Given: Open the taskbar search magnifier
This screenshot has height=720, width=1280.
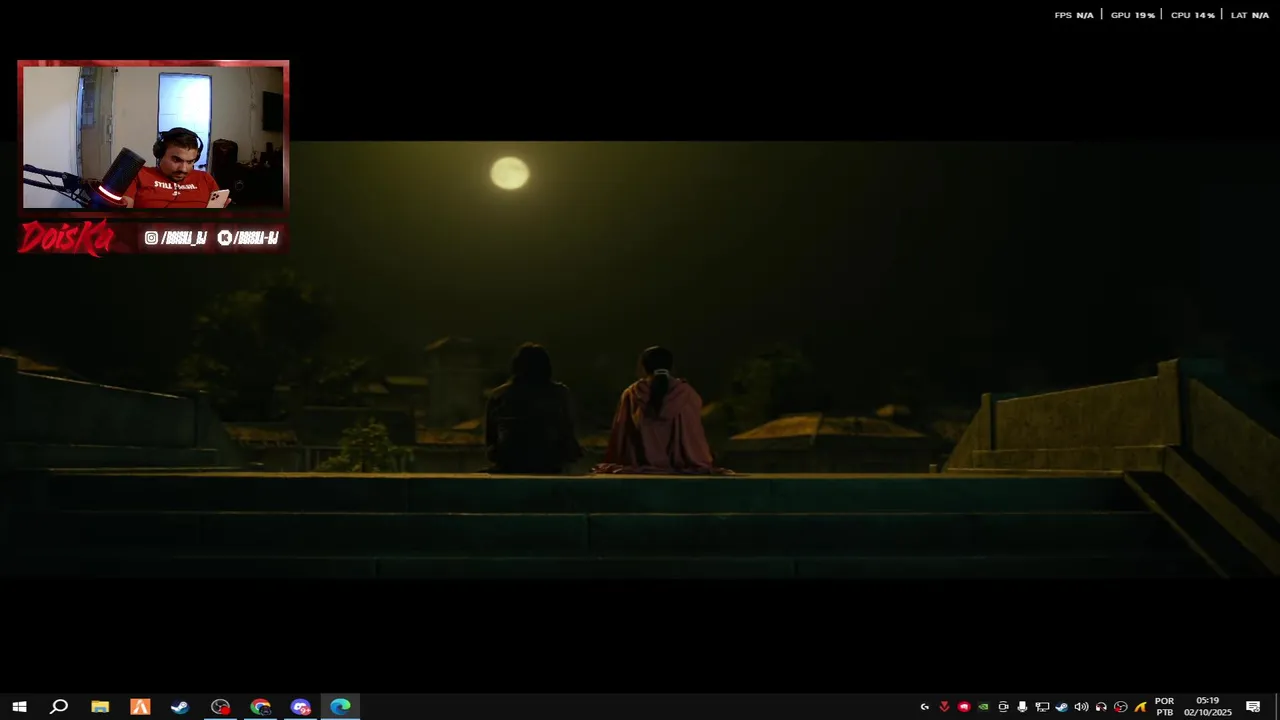Looking at the screenshot, I should (59, 706).
